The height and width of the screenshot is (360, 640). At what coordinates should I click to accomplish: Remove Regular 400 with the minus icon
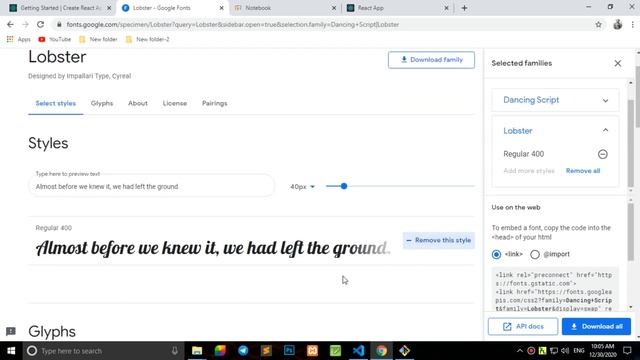point(602,154)
